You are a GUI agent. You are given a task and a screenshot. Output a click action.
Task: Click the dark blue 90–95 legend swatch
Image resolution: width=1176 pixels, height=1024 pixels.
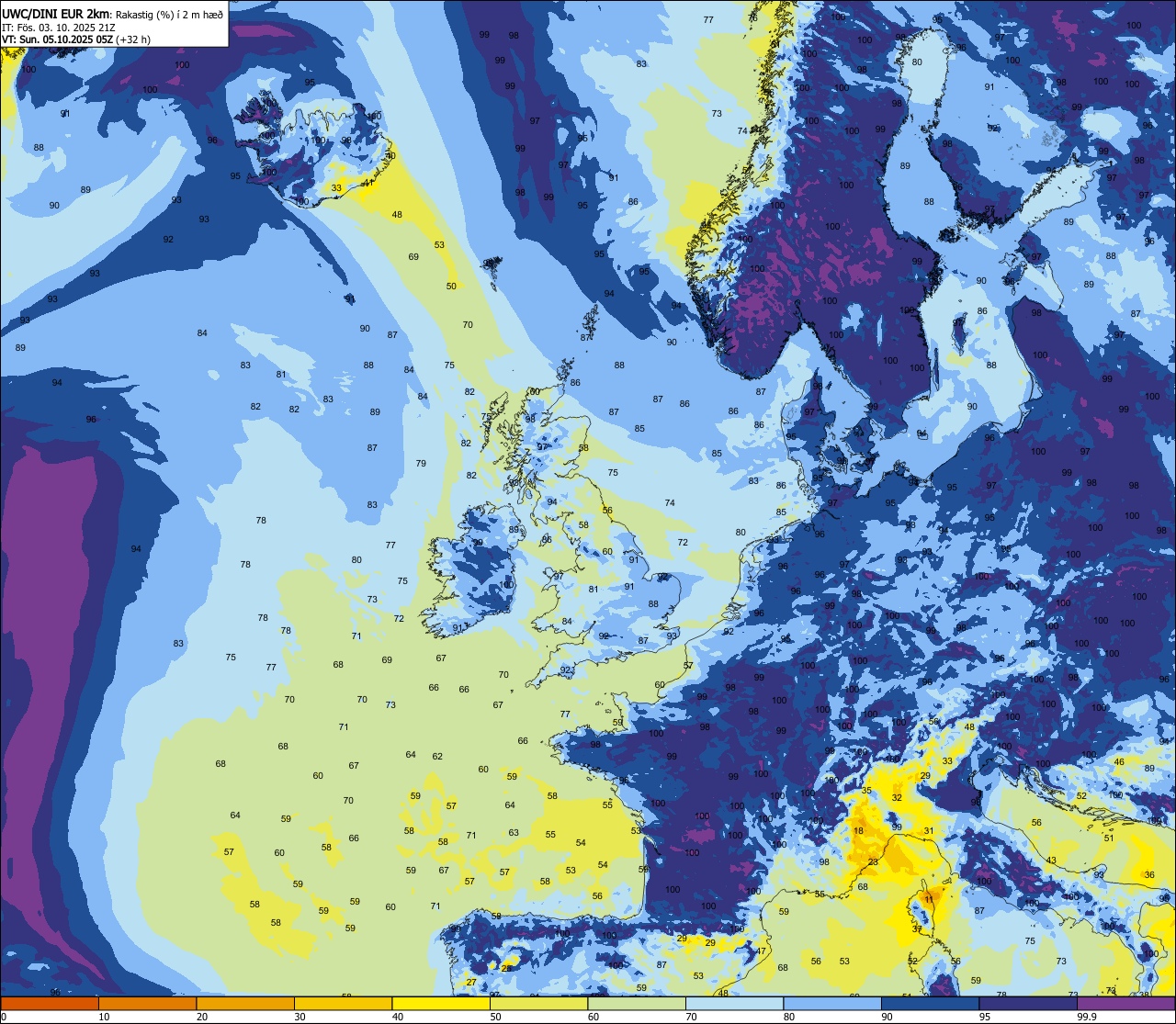(931, 1003)
